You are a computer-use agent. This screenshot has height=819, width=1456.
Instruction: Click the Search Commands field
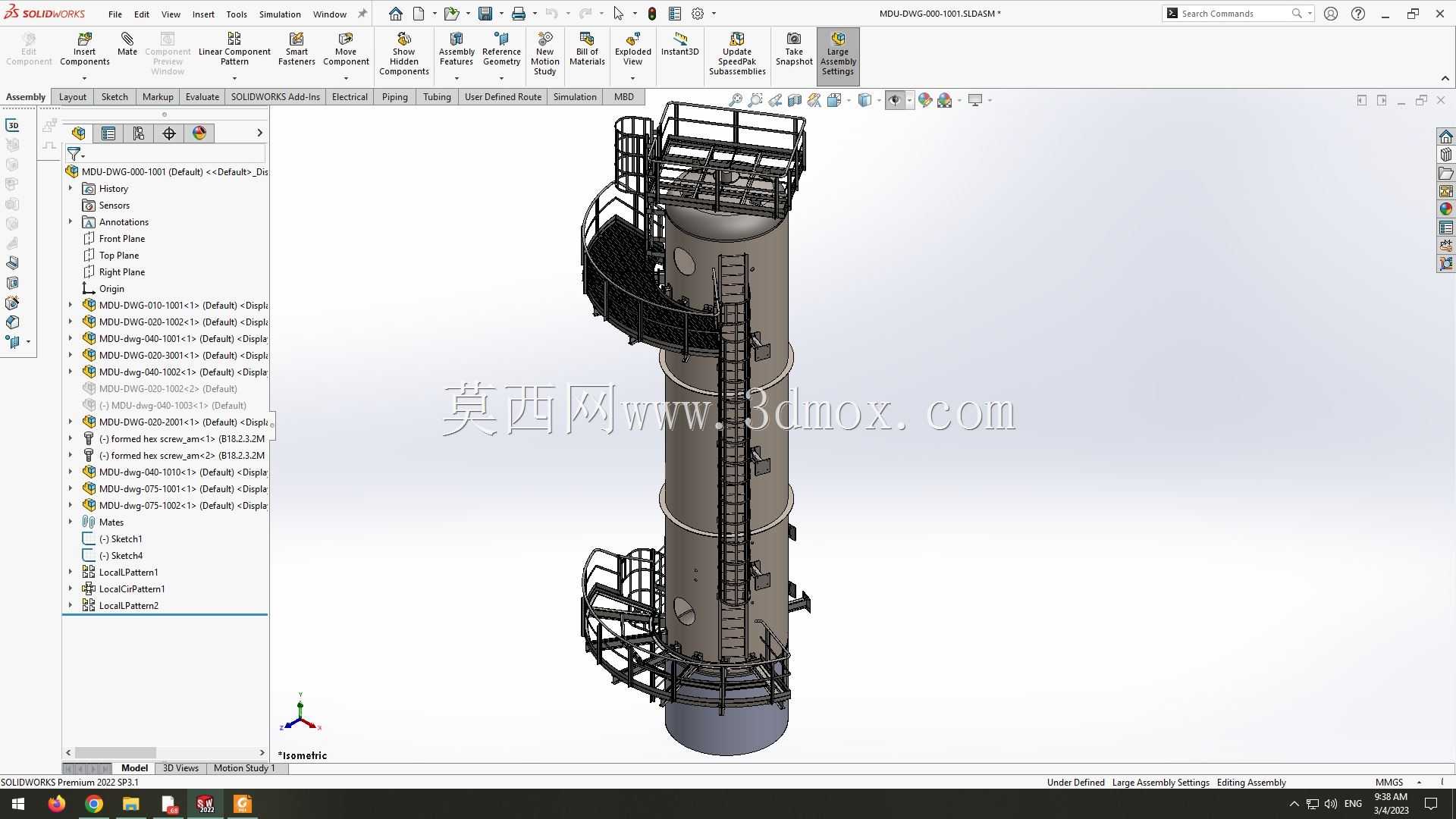1236,14
